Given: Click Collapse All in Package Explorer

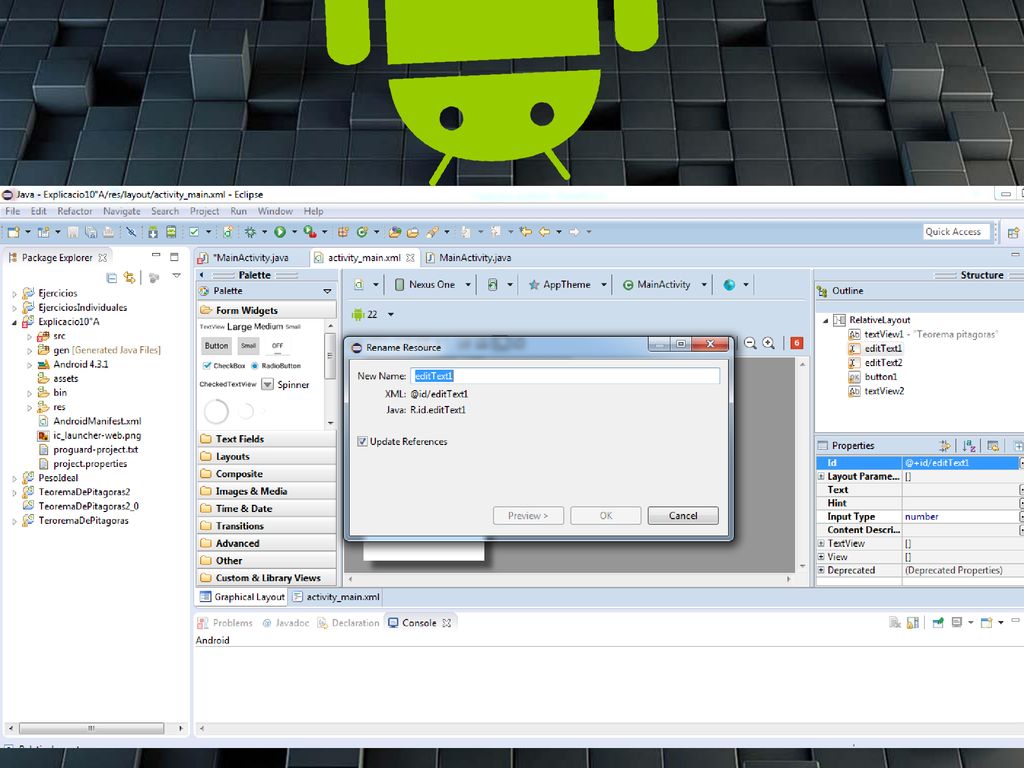Looking at the screenshot, I should (112, 278).
